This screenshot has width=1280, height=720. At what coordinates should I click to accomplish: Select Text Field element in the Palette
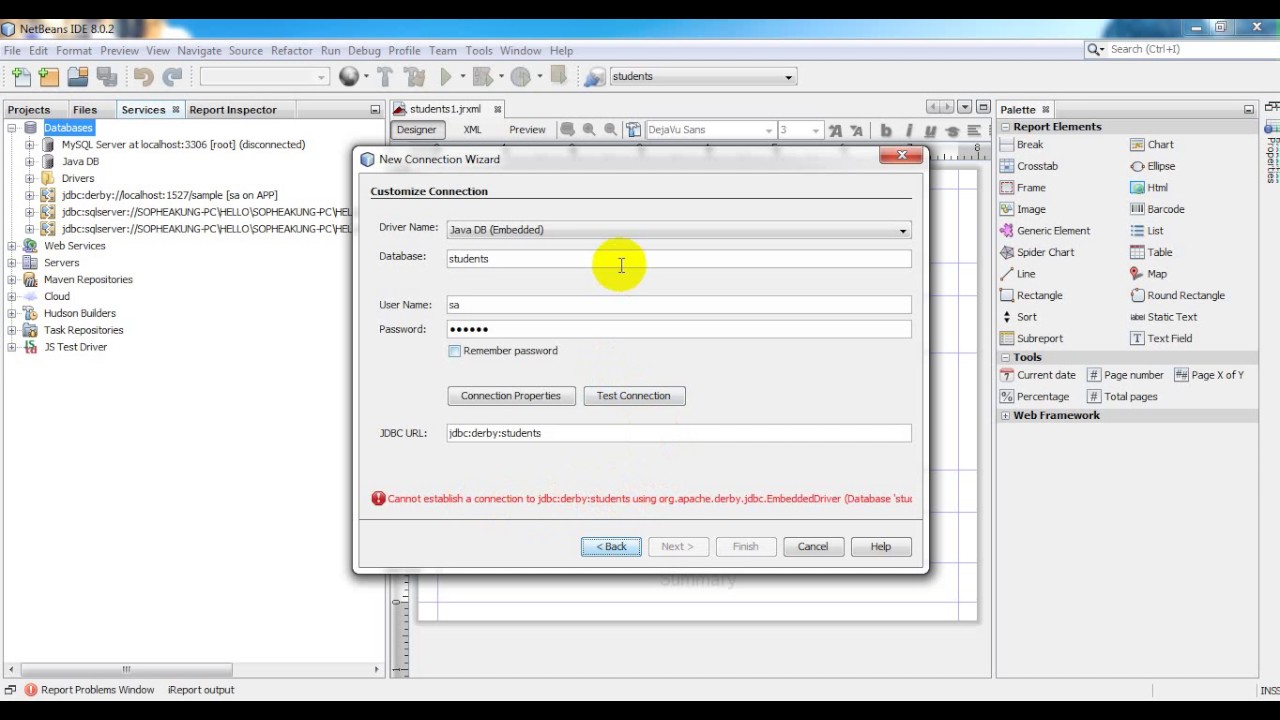(1161, 338)
